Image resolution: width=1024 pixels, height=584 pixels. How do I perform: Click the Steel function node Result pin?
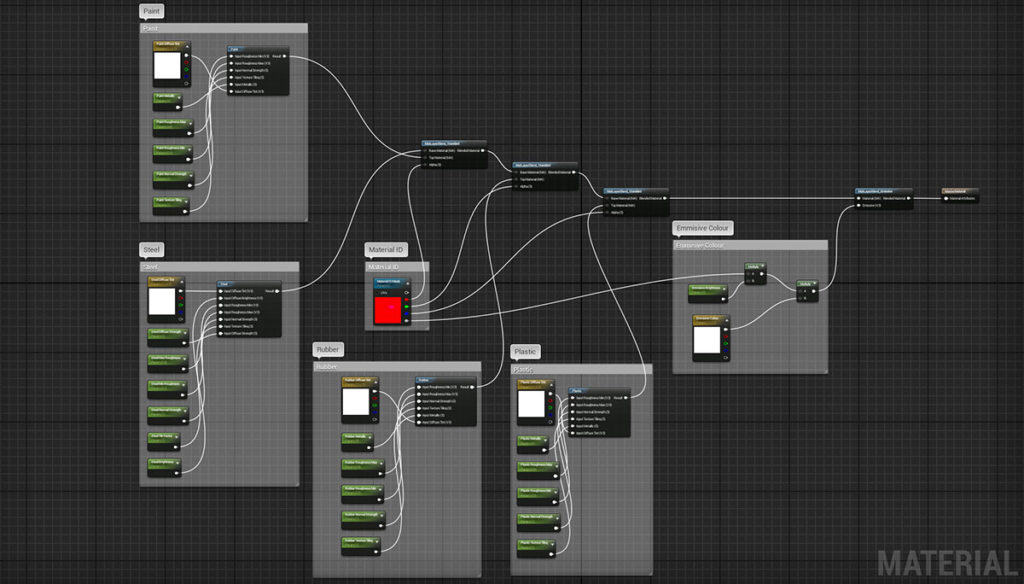(x=277, y=291)
